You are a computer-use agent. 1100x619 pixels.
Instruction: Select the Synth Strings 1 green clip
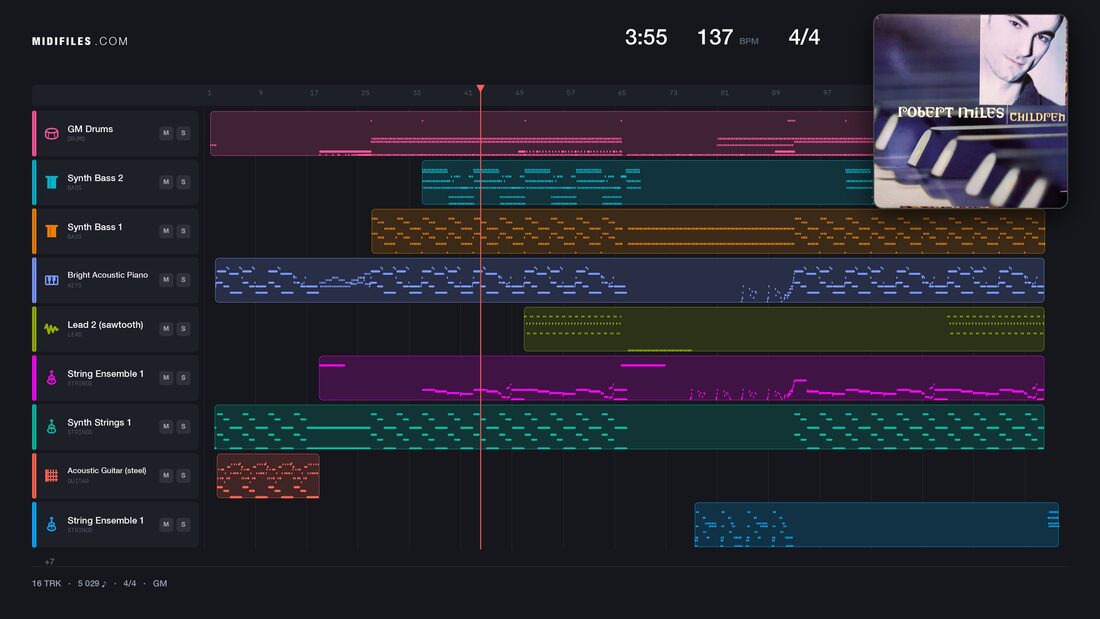[629, 427]
